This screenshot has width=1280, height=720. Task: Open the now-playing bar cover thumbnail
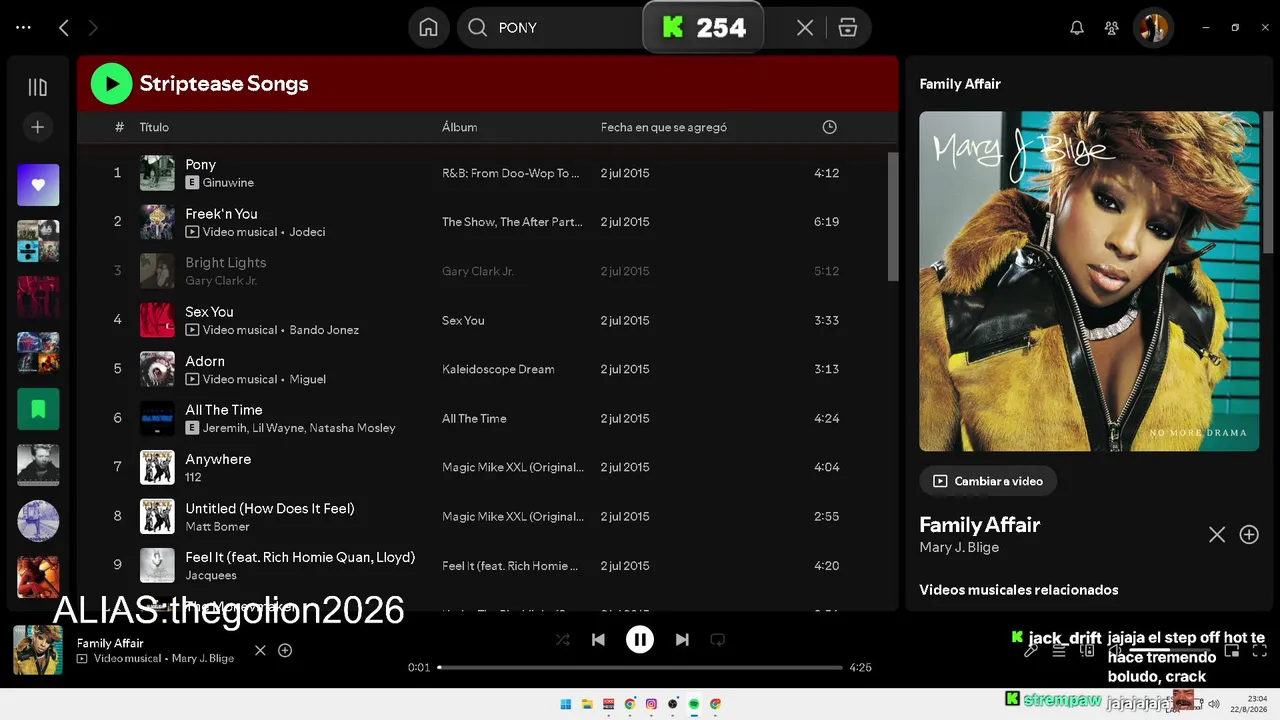coord(38,650)
